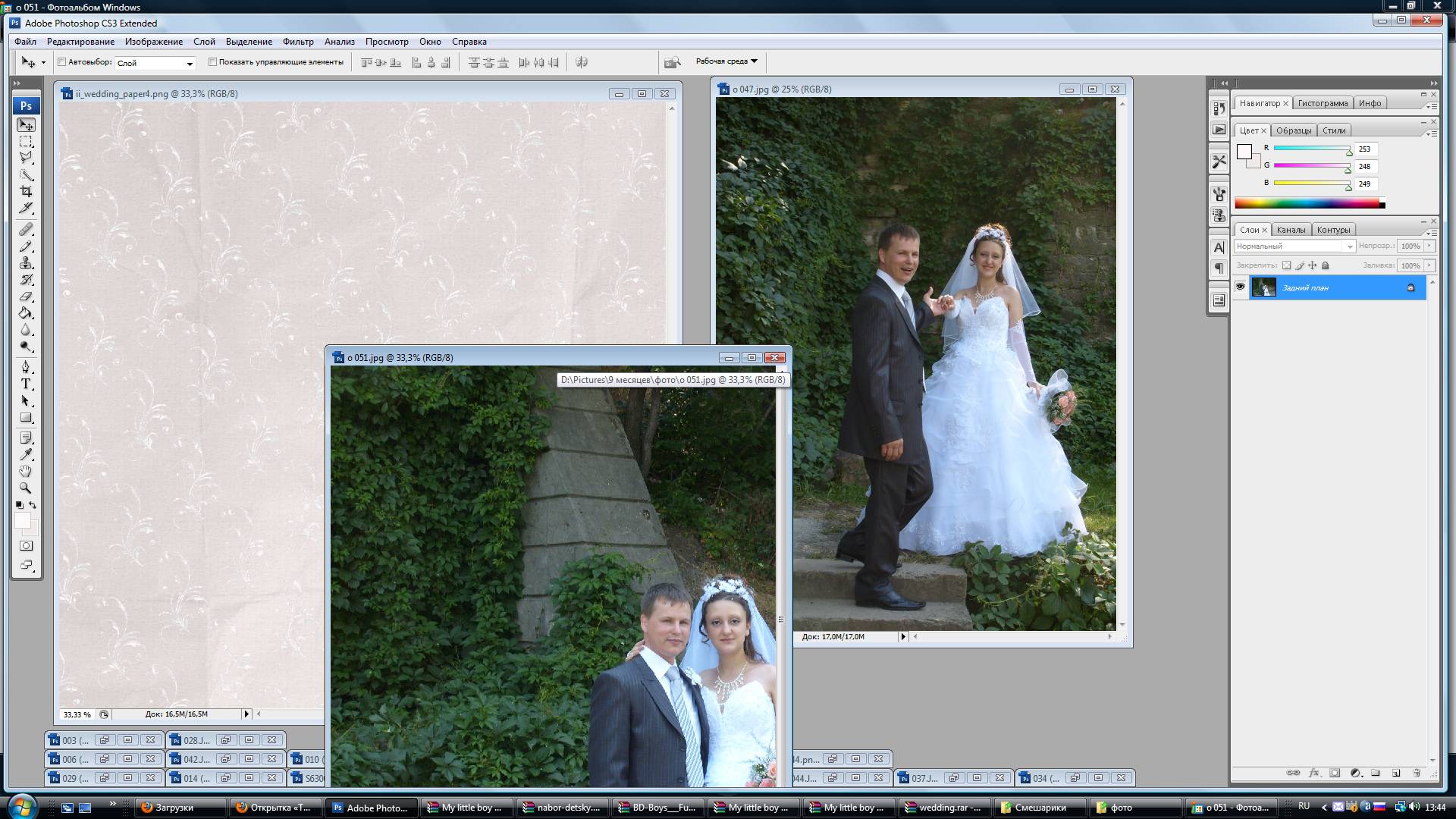Open the wedding.rar taskbar button

[x=943, y=808]
